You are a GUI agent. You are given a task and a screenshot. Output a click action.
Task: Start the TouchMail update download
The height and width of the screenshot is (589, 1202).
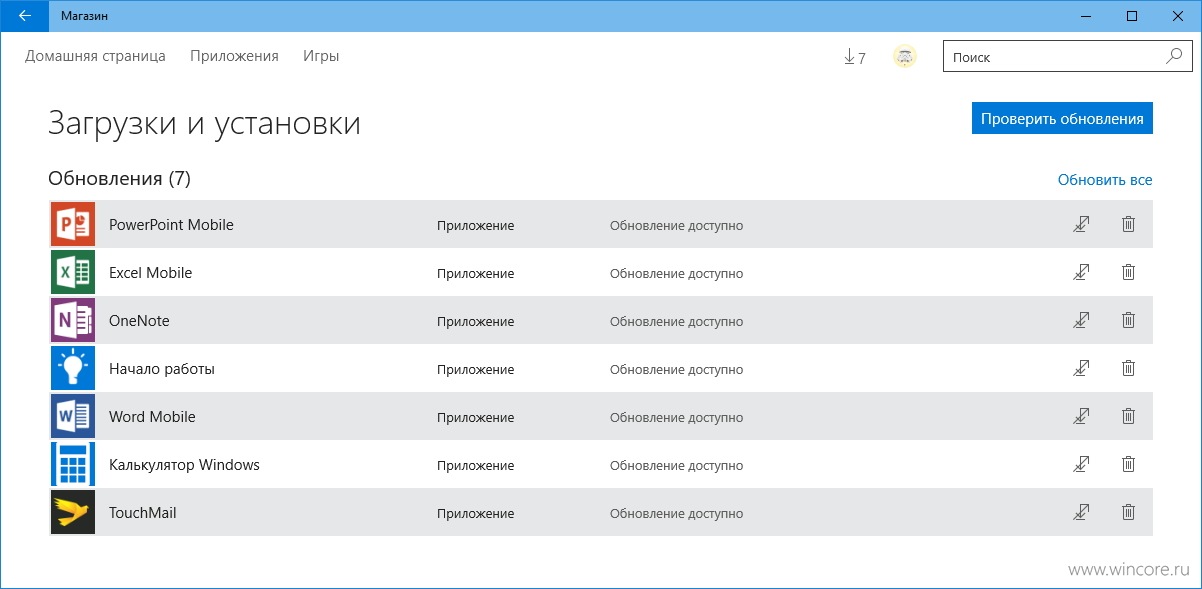pyautogui.click(x=1080, y=513)
